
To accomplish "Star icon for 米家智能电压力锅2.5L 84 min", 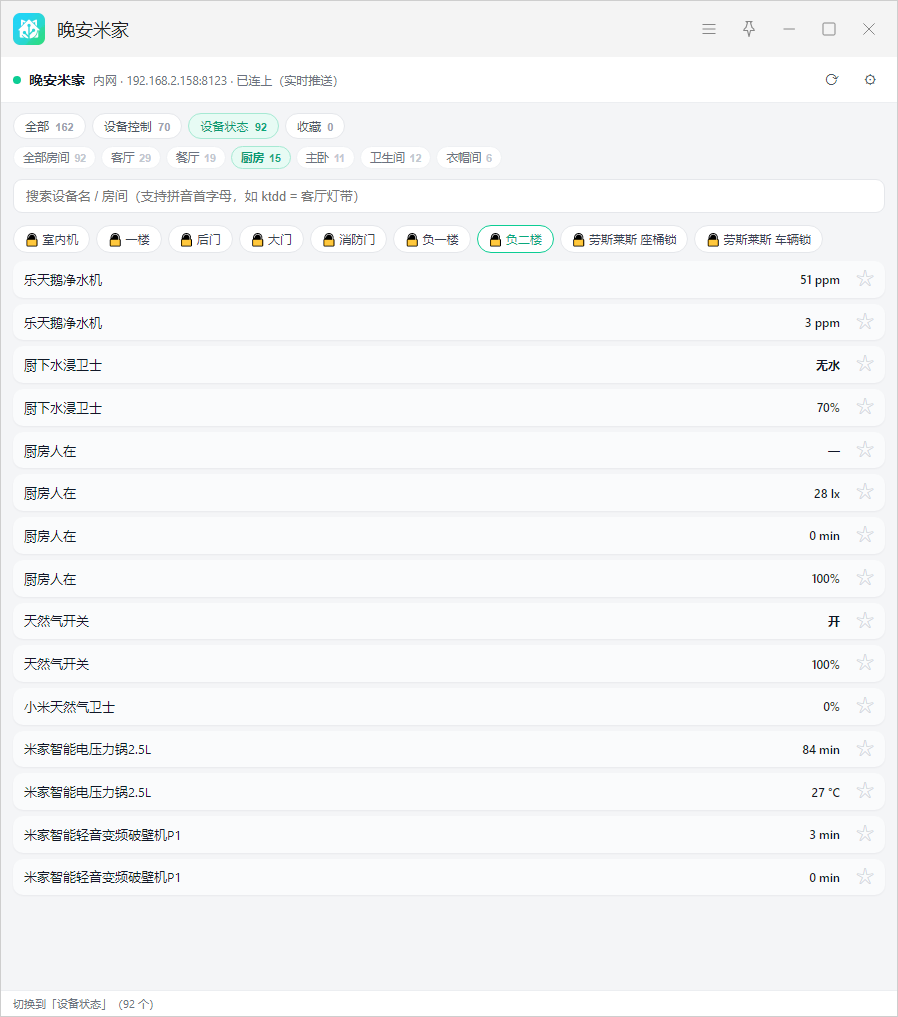I will pos(865,749).
